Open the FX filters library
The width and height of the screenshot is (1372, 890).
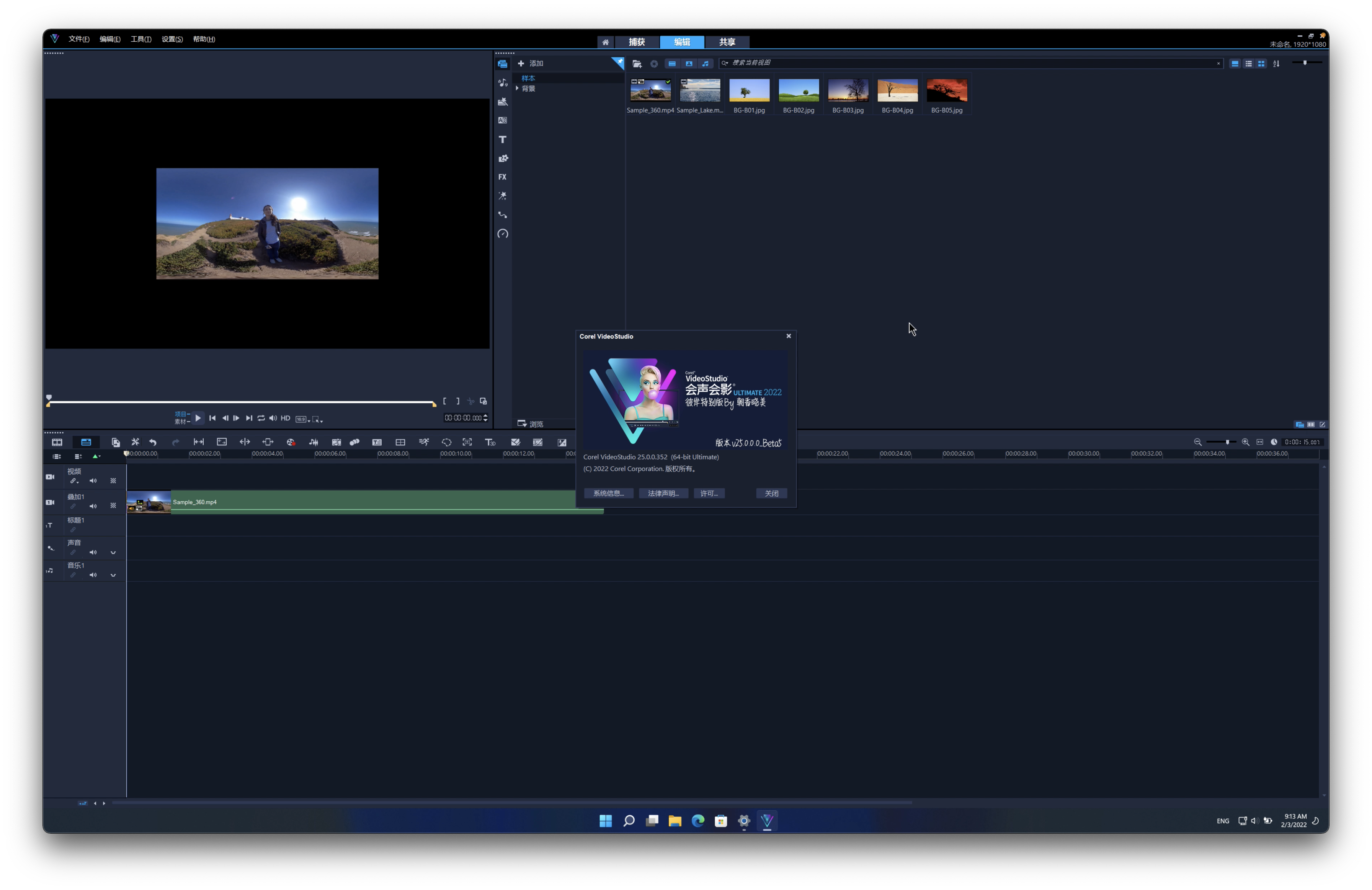[x=502, y=177]
